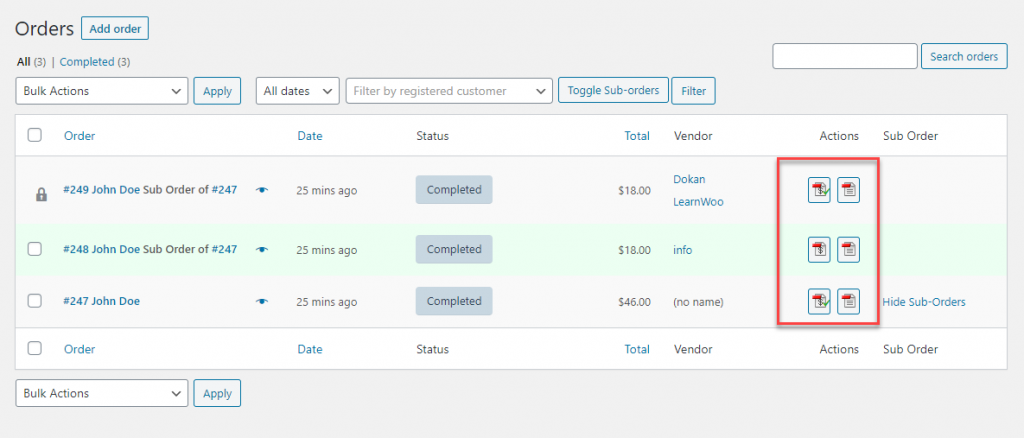Click Hide Sub-Orders link
Viewport: 1024px width, 438px height.
(x=924, y=302)
